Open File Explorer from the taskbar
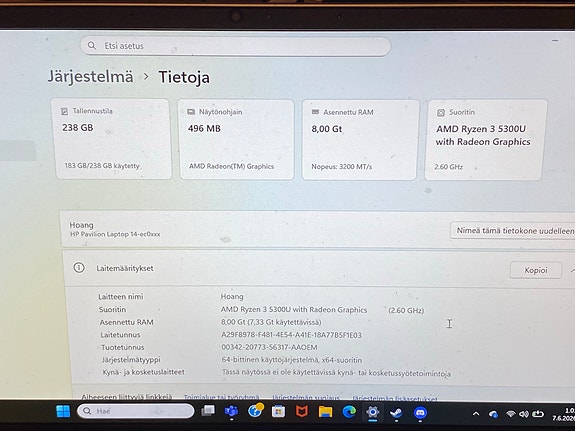This screenshot has width=575, height=431. (325, 412)
